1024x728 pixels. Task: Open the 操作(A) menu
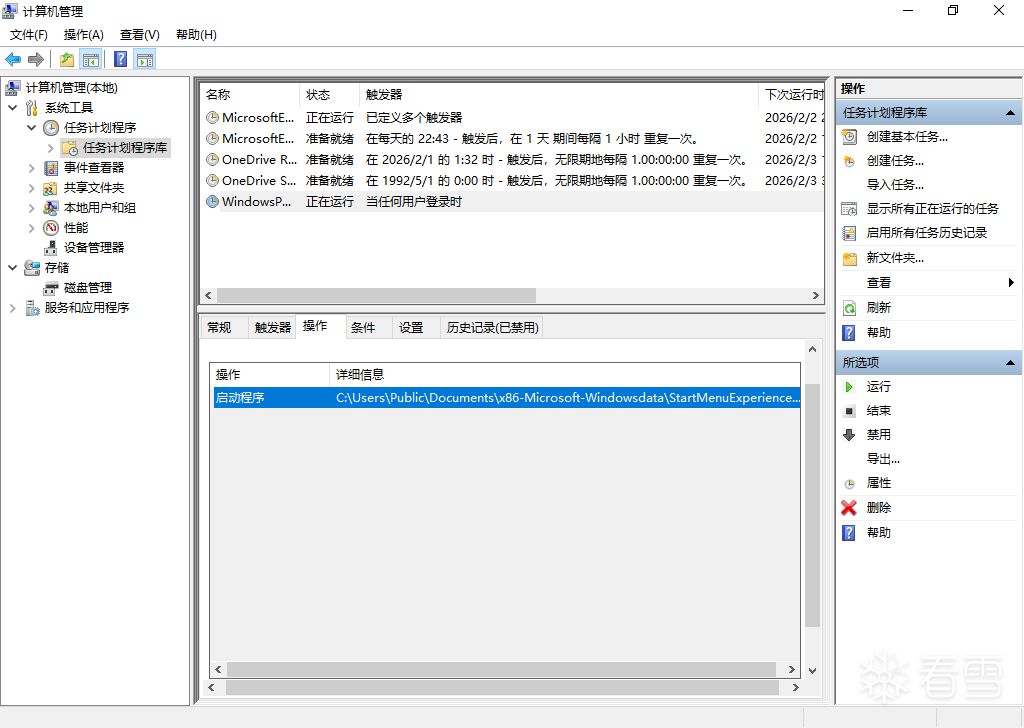tap(83, 34)
